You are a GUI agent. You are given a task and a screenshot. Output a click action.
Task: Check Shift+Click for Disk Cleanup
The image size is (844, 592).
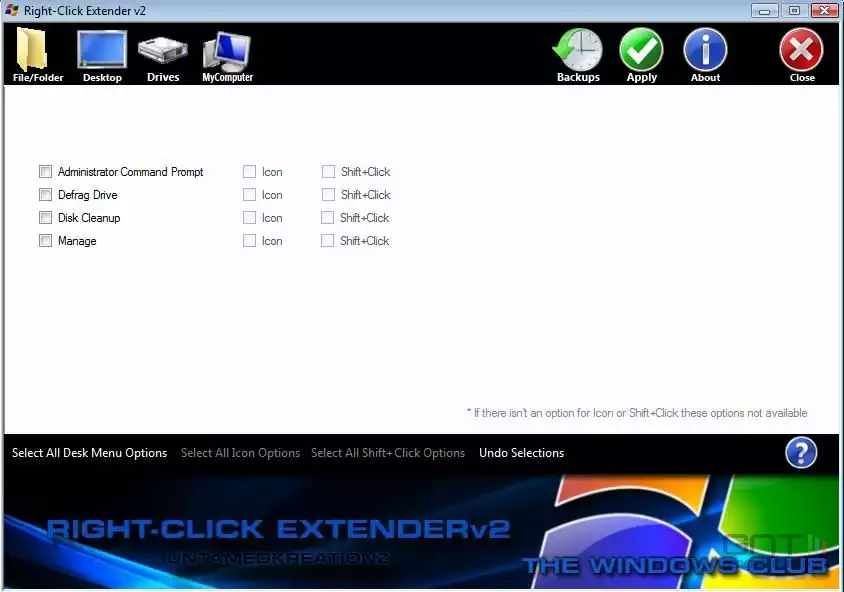click(327, 218)
